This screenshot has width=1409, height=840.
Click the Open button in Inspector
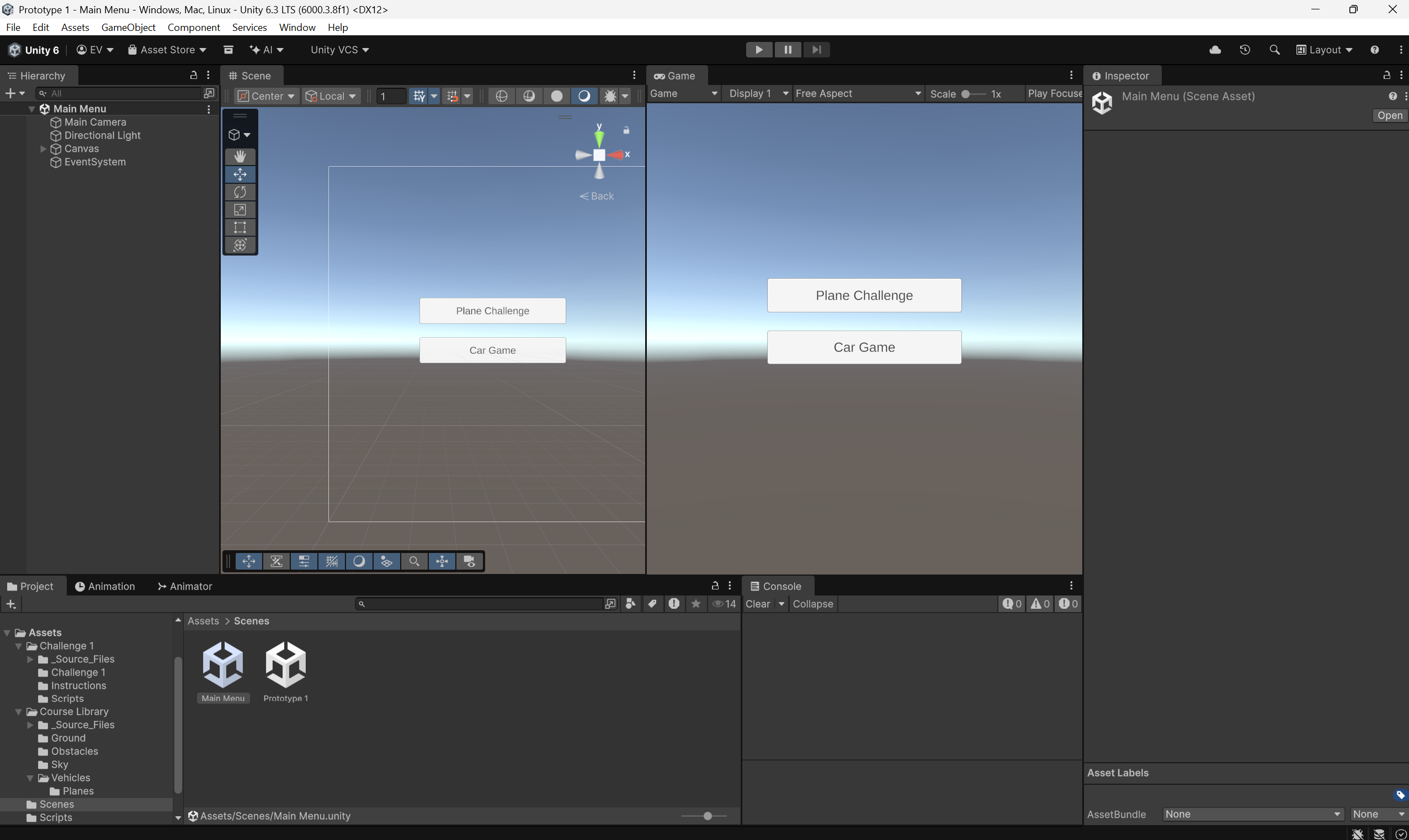[x=1389, y=115]
